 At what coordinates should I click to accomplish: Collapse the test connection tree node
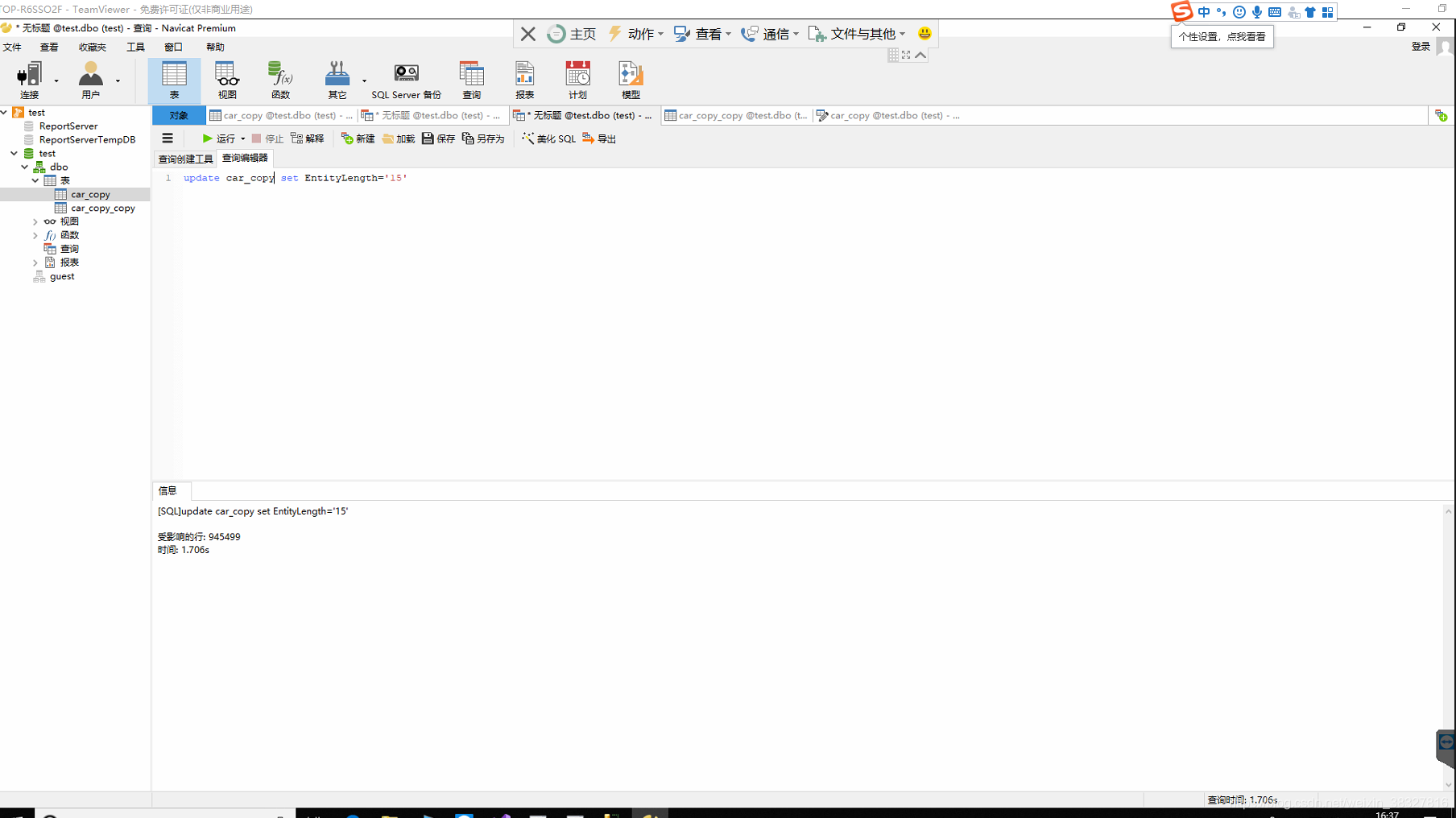point(4,112)
